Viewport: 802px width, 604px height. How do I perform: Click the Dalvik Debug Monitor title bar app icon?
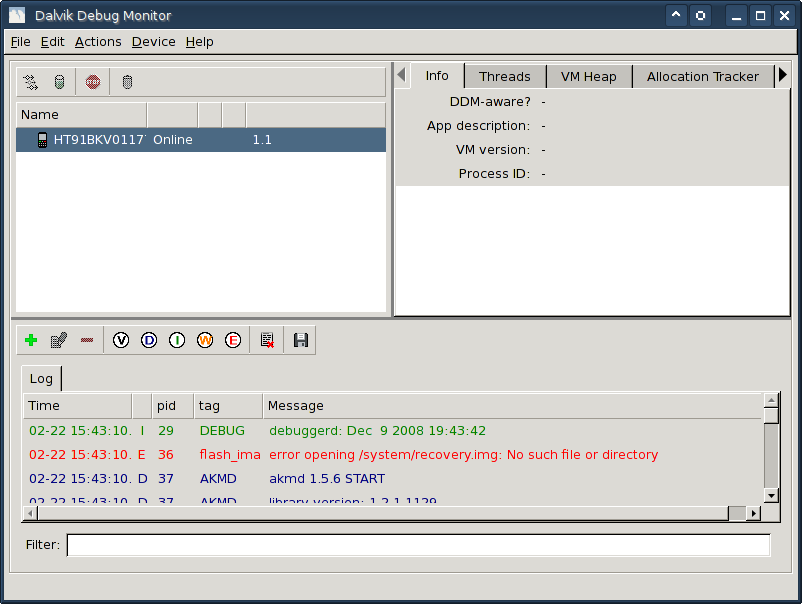tap(17, 15)
